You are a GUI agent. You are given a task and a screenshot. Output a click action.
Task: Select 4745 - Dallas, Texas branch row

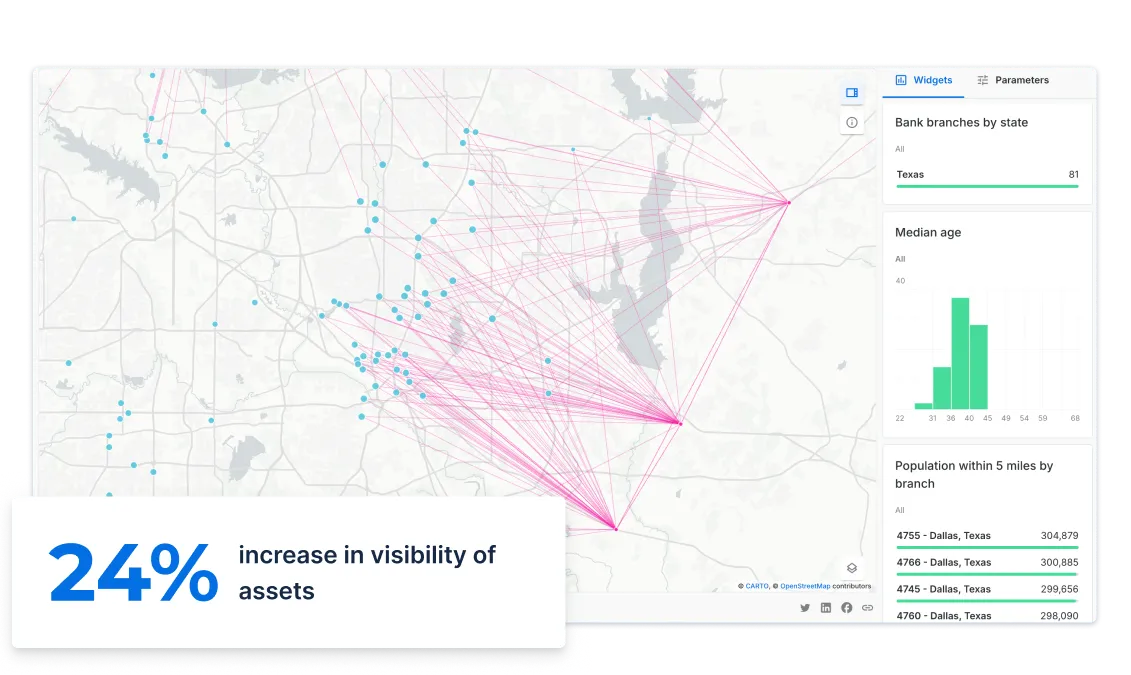(987, 590)
